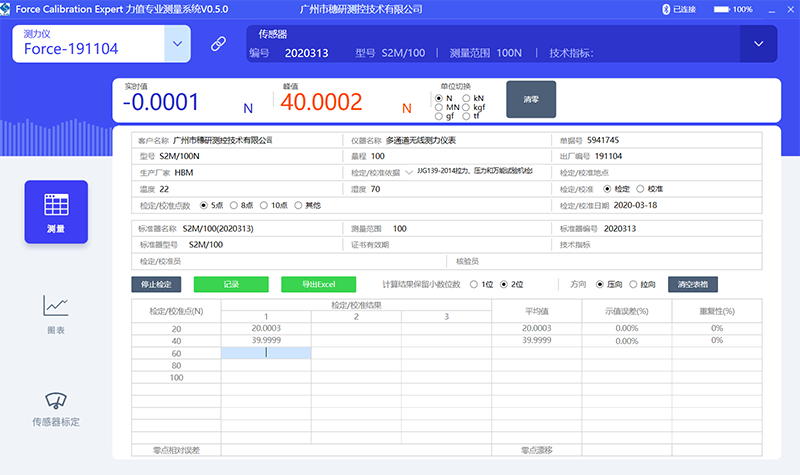
Task: Click the 零点相对误差 row label
Action: [x=176, y=450]
